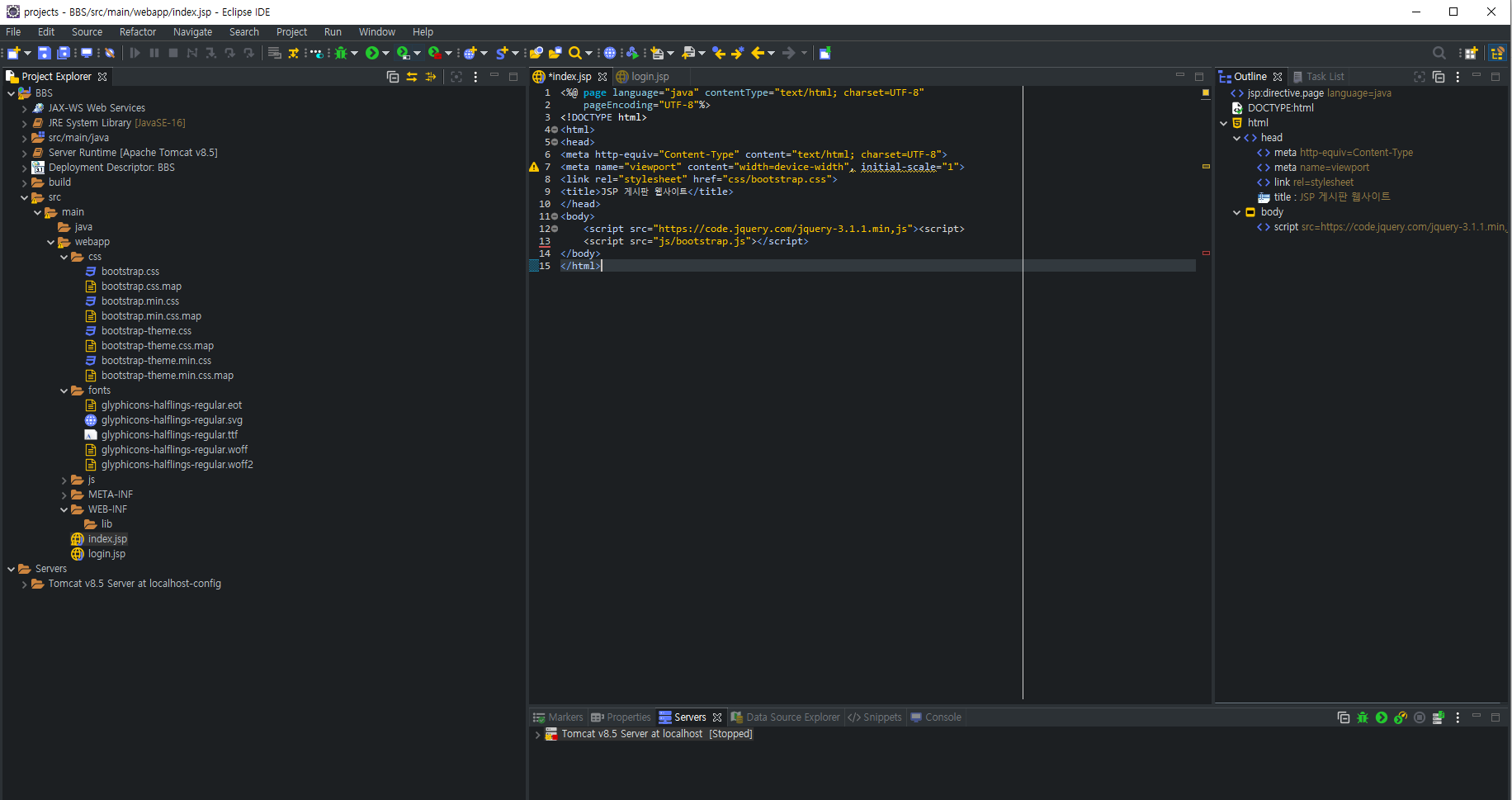Image resolution: width=1512 pixels, height=800 pixels.
Task: Switch to the Console tab
Action: (936, 717)
